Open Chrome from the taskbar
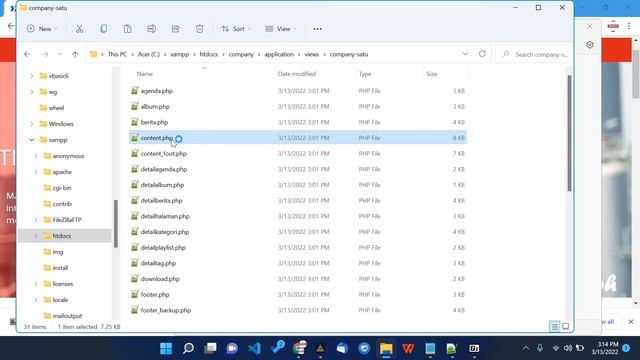The height and width of the screenshot is (360, 640). point(299,349)
